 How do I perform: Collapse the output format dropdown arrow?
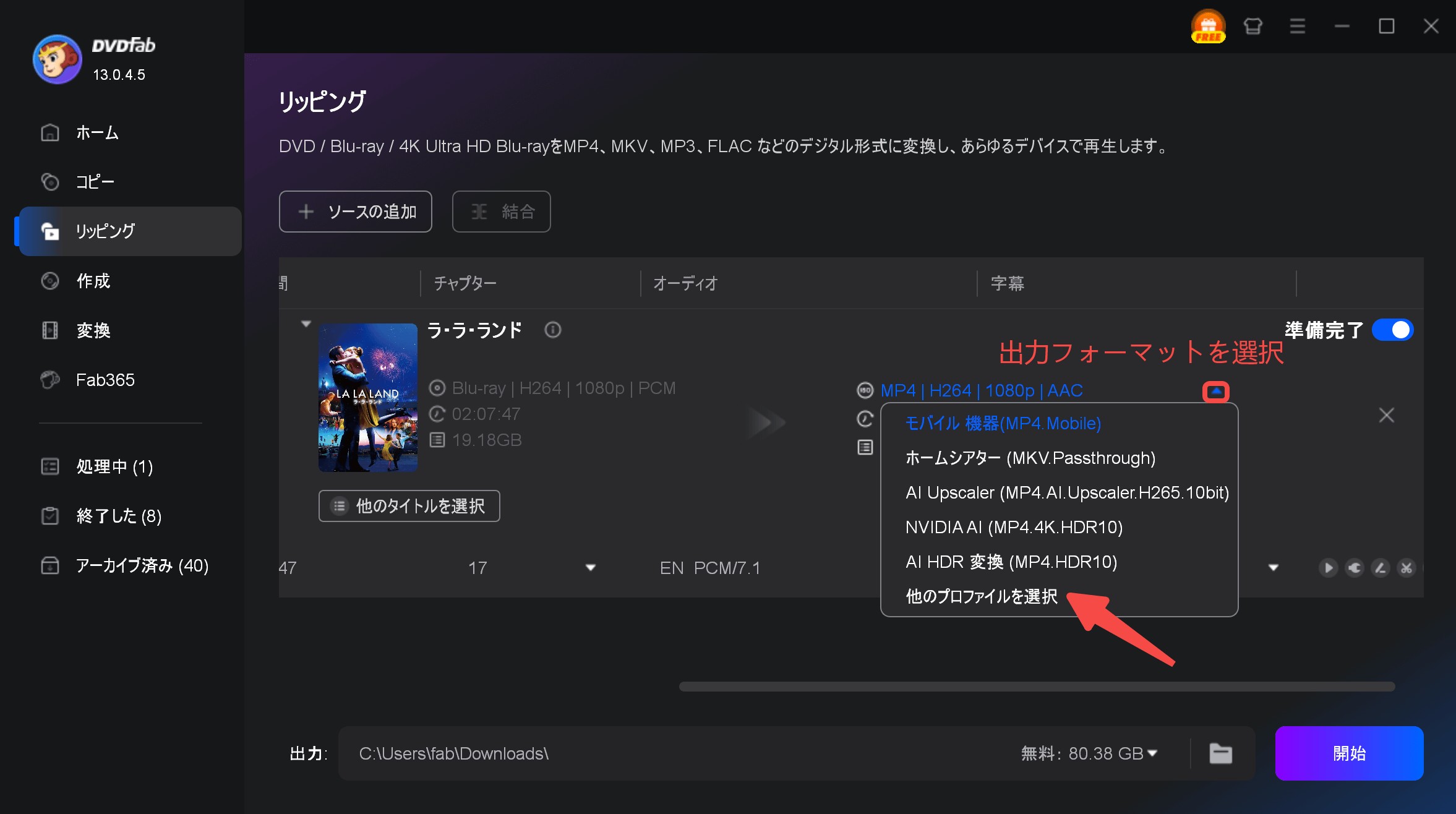tap(1216, 392)
